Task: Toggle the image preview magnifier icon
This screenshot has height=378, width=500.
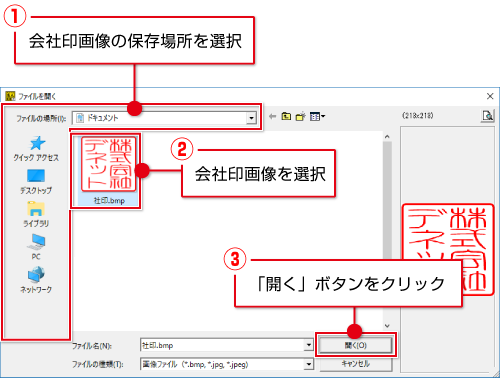Action: coord(488,116)
